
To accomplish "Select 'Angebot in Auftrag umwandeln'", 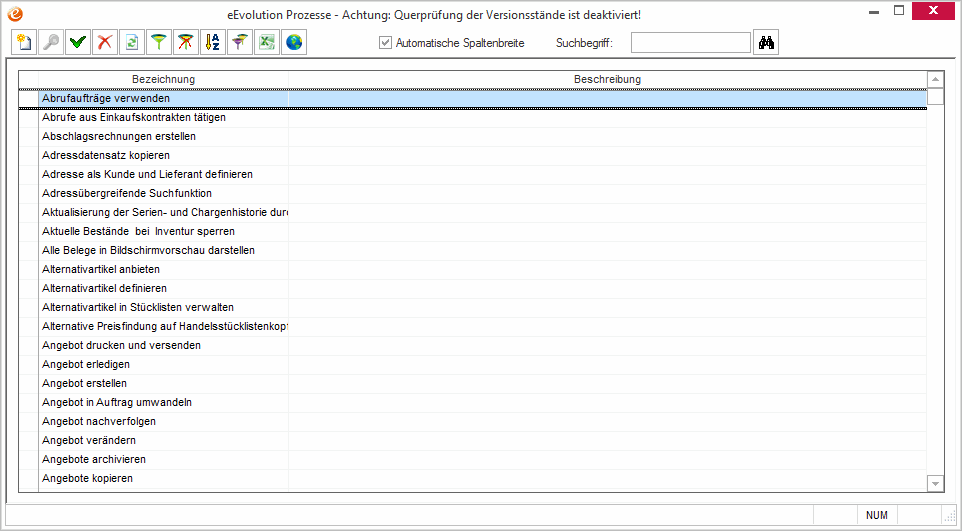I will pyautogui.click(x=472, y=403).
